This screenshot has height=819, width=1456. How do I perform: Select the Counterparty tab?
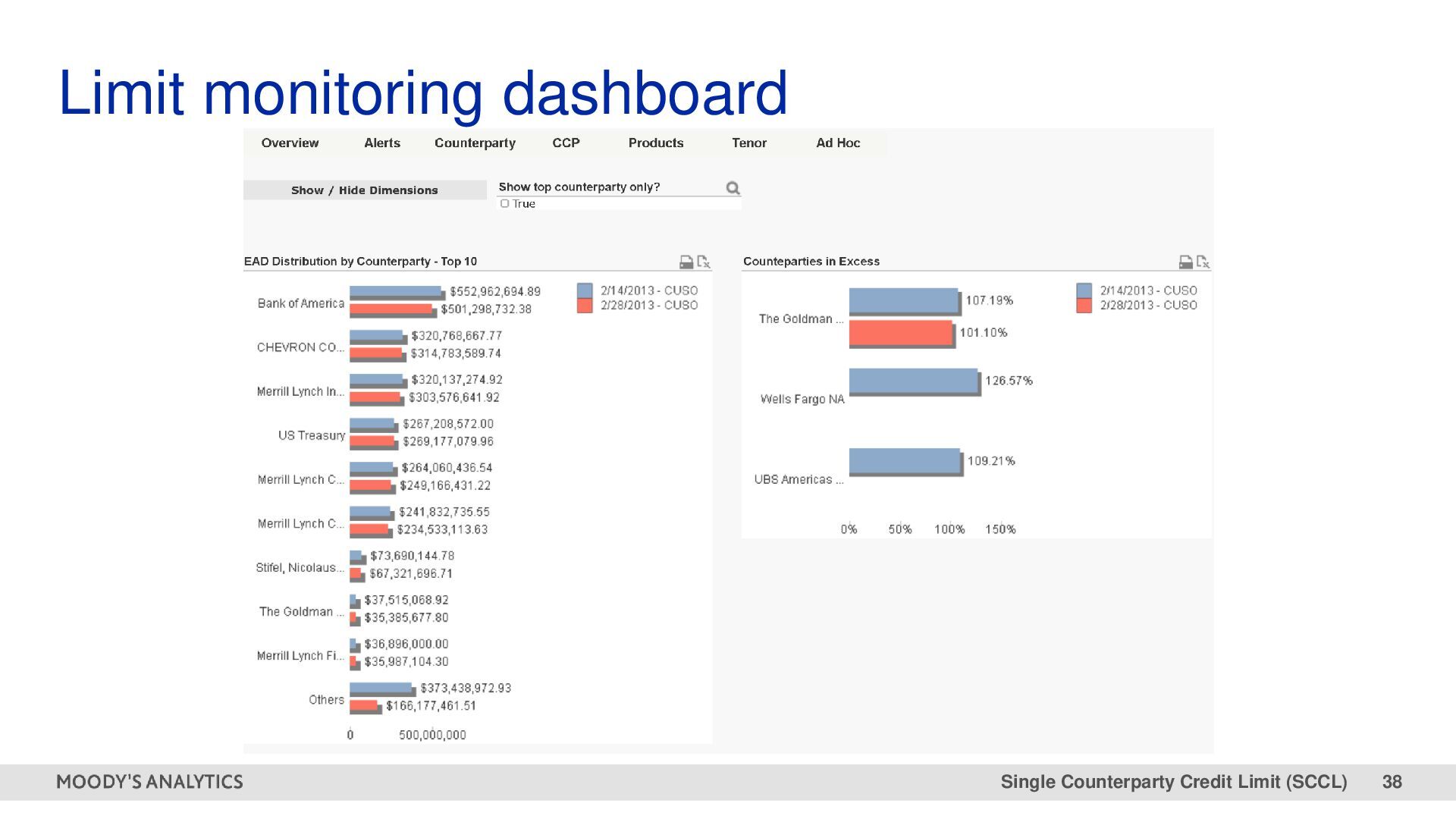point(475,143)
